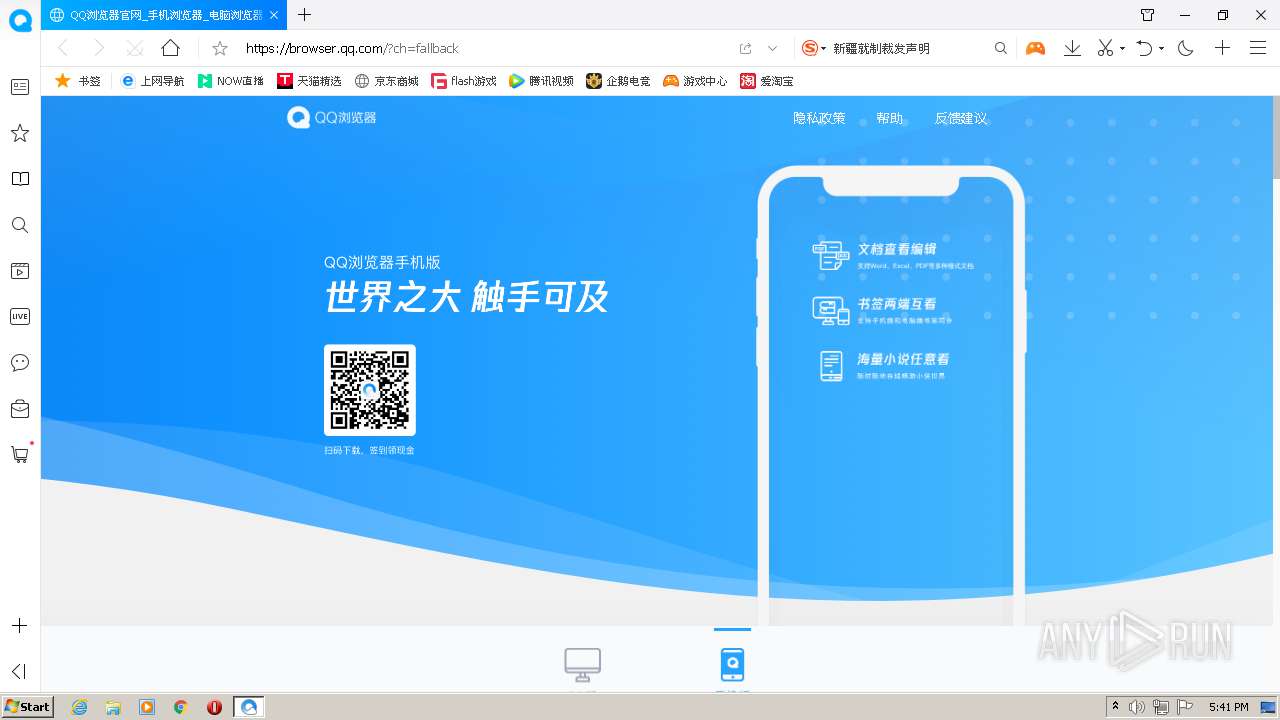Launch Internet Explorer from taskbar
1280x720 pixels.
click(x=79, y=707)
